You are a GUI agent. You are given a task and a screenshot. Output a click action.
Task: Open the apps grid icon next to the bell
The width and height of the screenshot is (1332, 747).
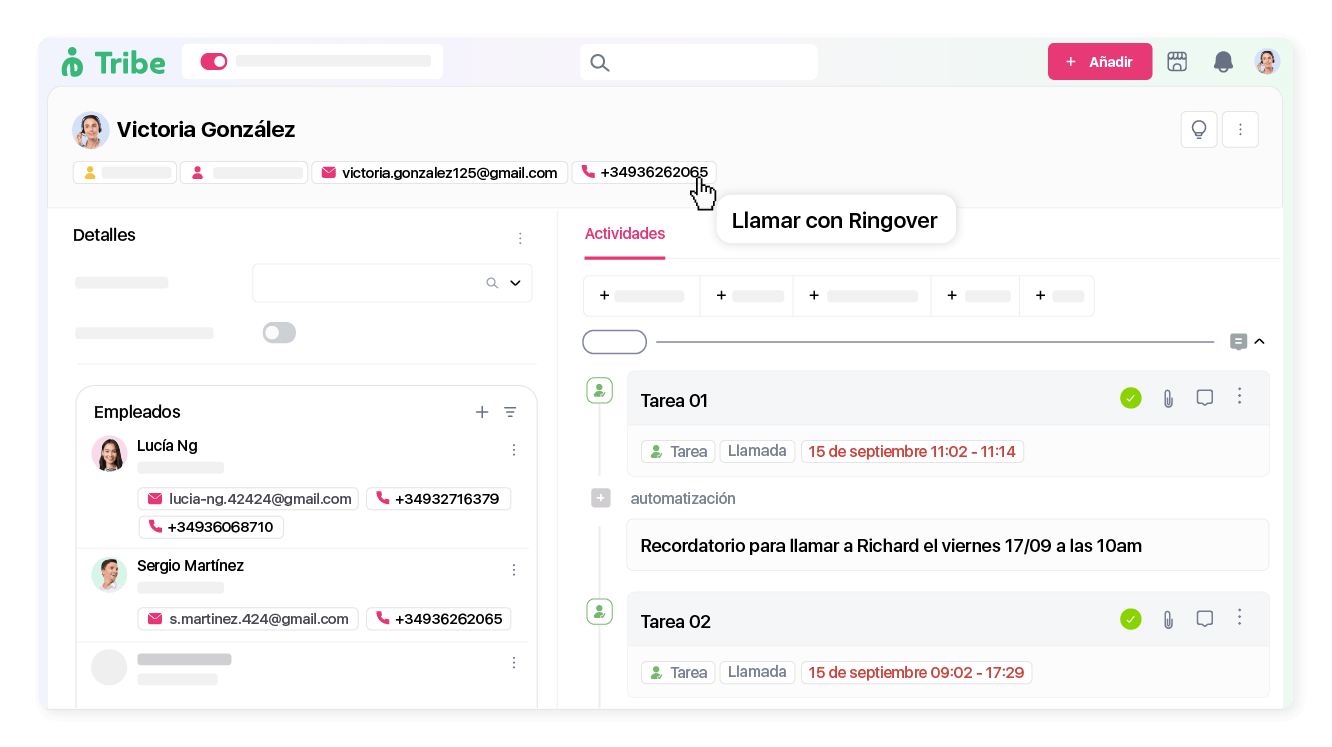click(1177, 61)
